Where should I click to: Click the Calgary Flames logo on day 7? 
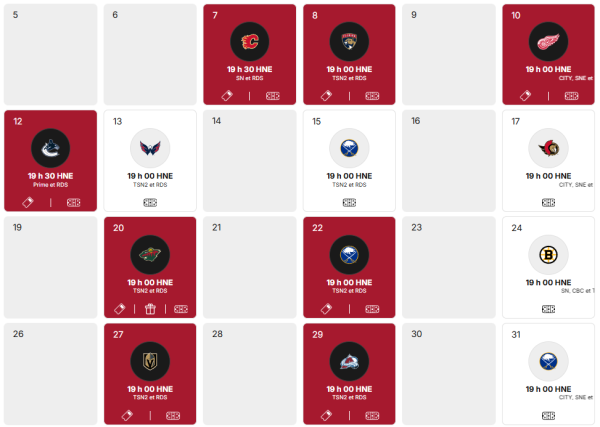[x=250, y=42]
